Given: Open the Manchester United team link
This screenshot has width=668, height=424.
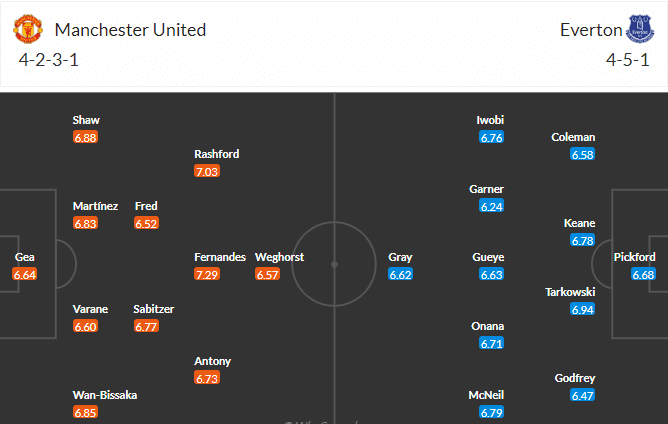Looking at the screenshot, I should [x=130, y=30].
